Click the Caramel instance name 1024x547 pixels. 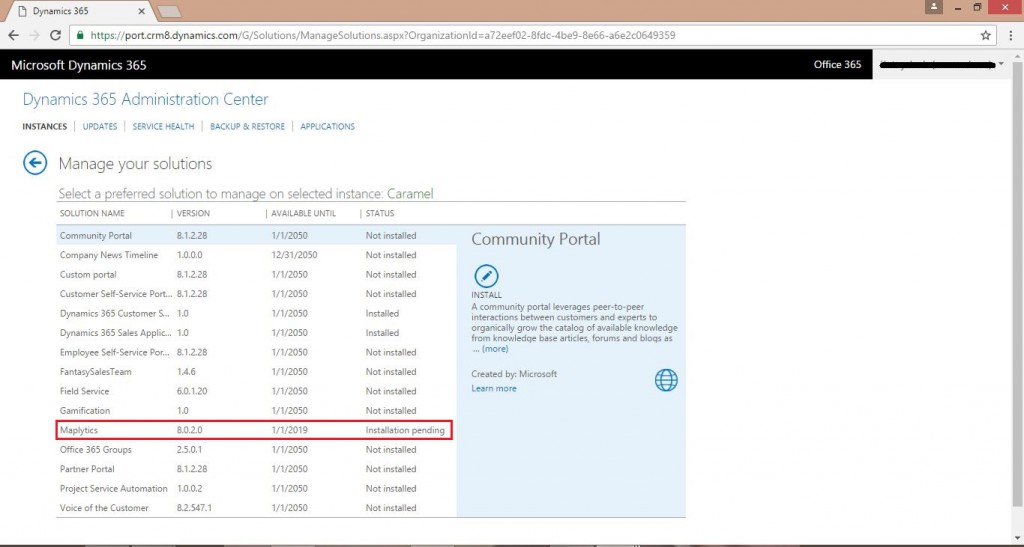(x=410, y=194)
